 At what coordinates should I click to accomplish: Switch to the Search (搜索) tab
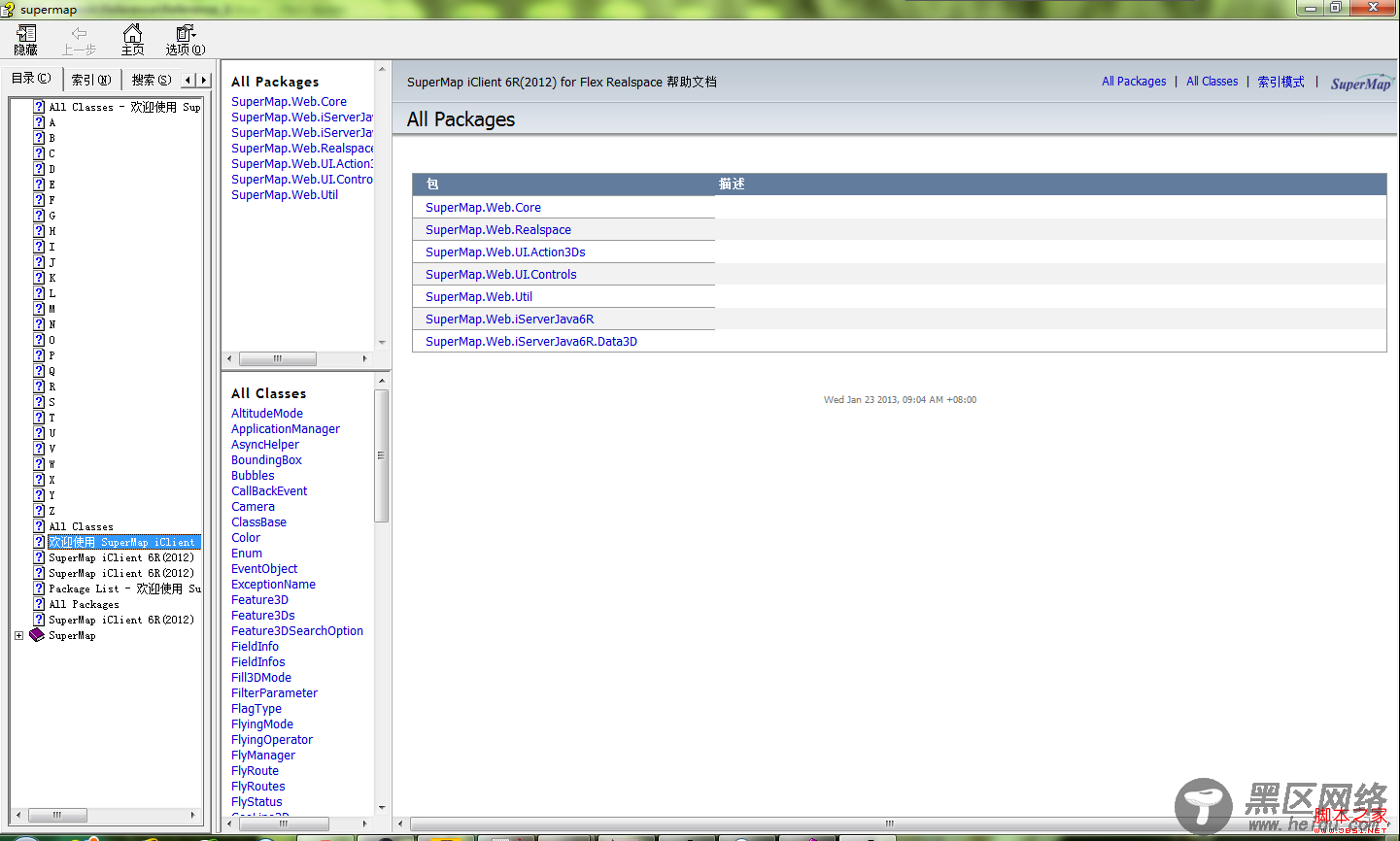(x=152, y=80)
